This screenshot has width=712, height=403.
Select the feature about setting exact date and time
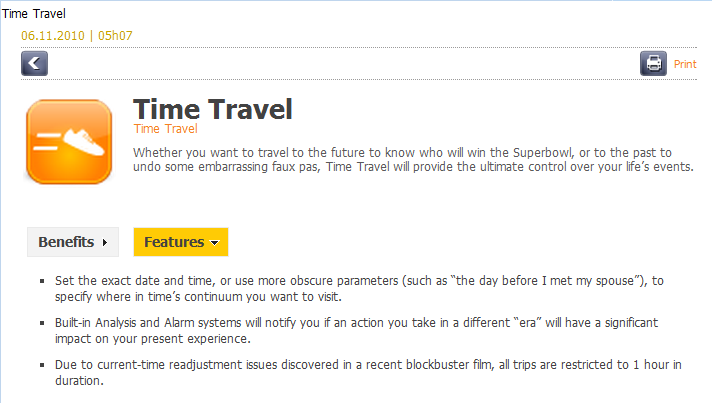point(359,289)
